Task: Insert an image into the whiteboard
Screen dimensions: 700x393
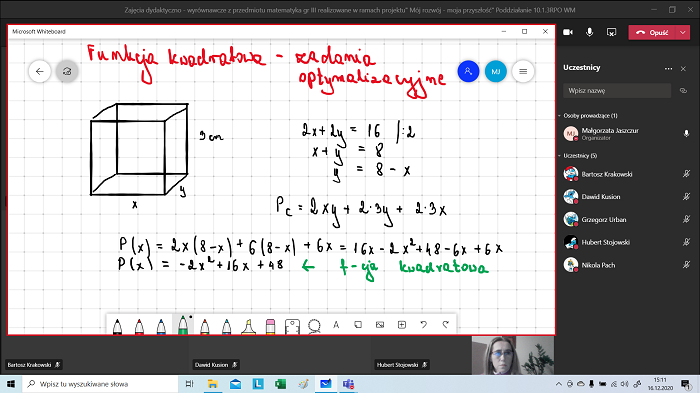Action: pos(380,325)
